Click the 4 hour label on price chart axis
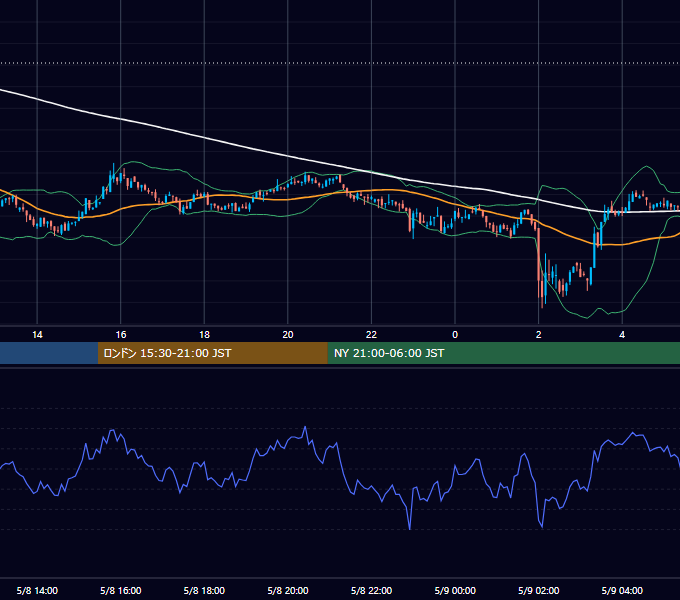This screenshot has width=680, height=600. click(622, 335)
